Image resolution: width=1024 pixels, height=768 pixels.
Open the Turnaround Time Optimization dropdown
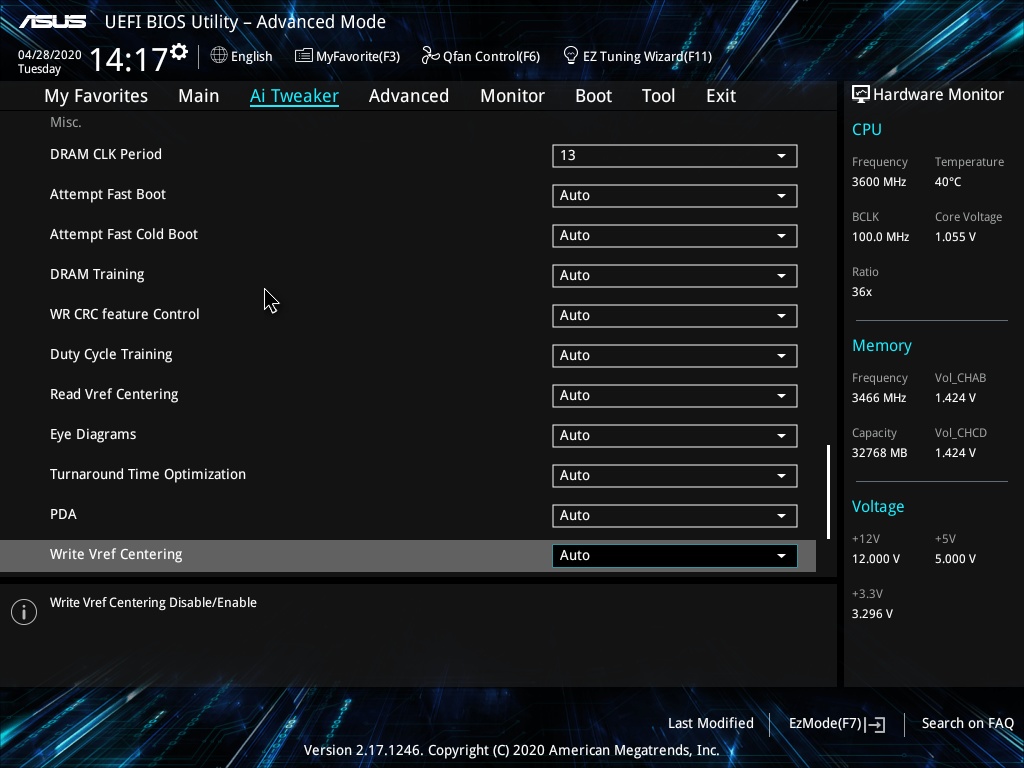675,475
